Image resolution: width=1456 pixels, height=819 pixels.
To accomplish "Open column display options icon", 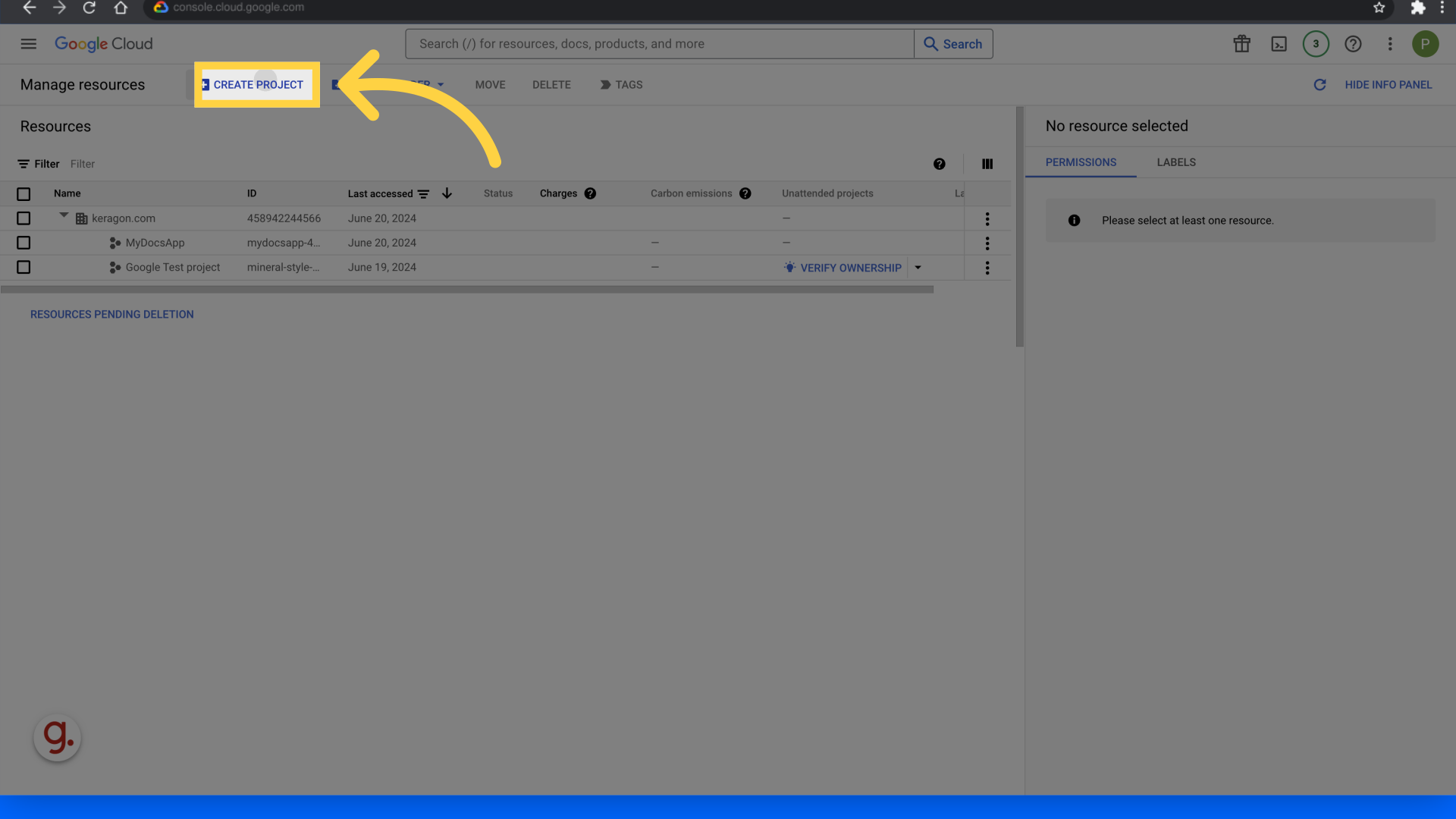I will (987, 164).
